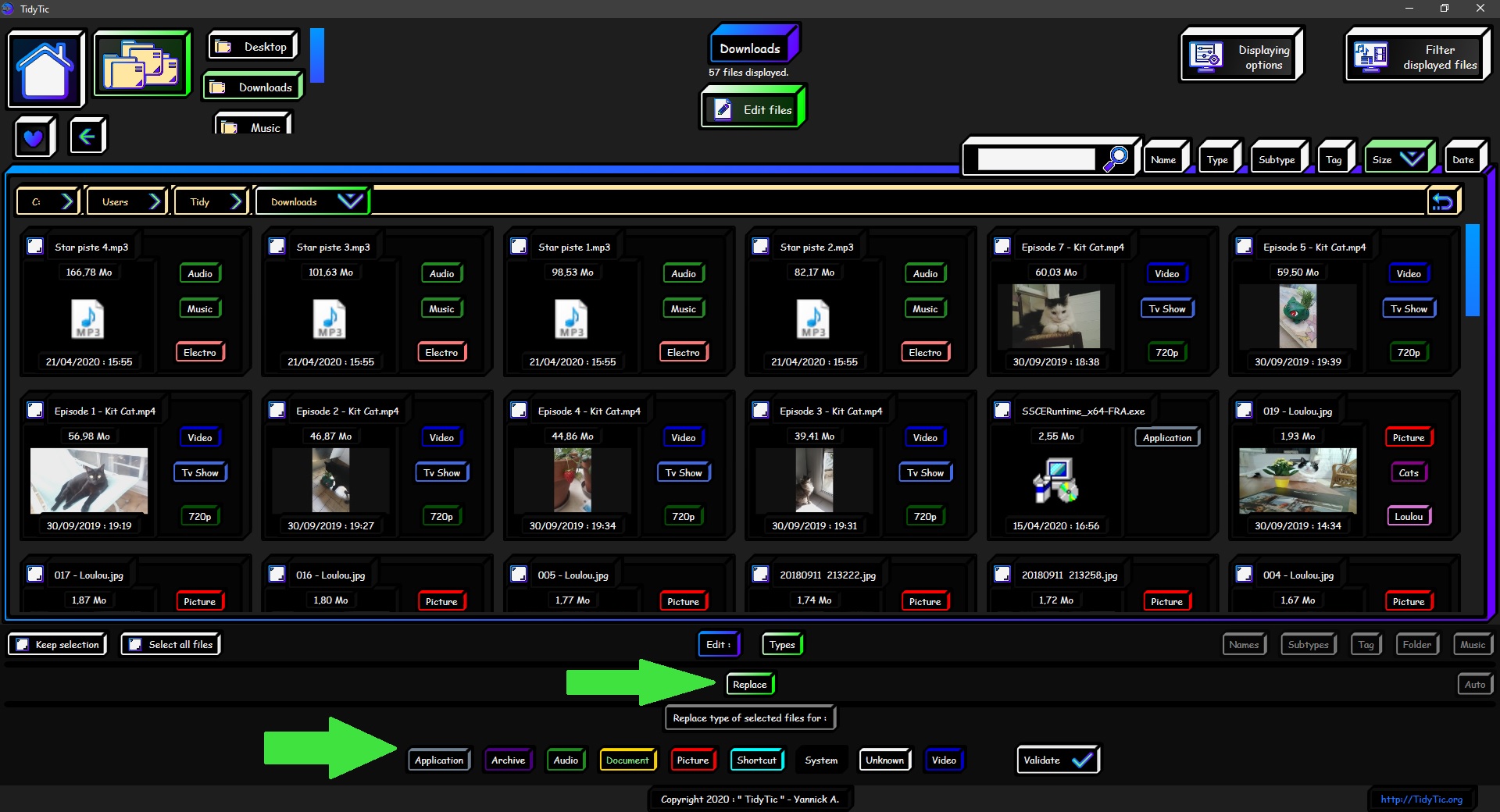Choose the Video type

tap(944, 760)
